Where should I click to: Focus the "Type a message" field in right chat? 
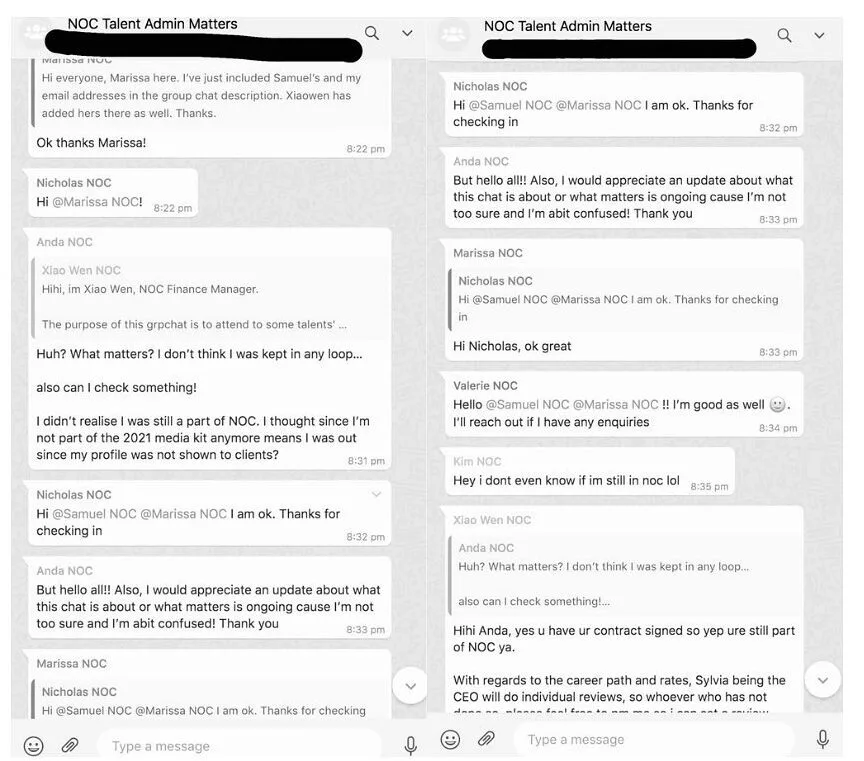[655, 740]
